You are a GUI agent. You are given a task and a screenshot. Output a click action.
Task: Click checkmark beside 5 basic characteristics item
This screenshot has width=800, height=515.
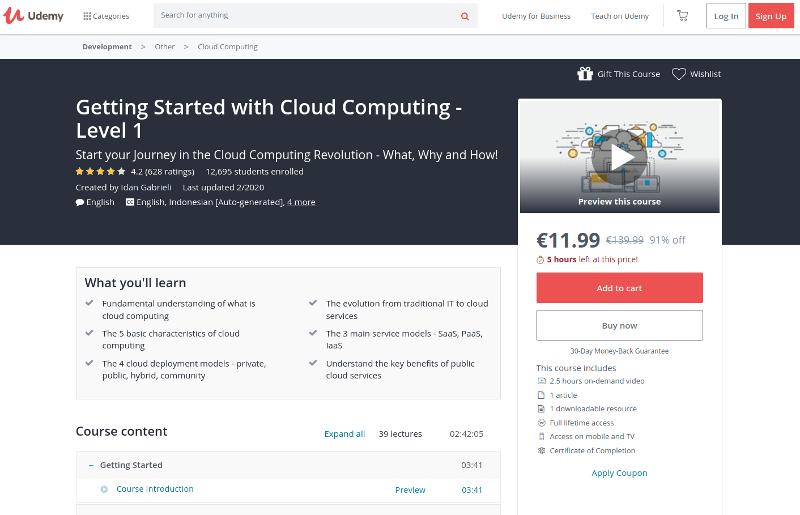(x=89, y=333)
